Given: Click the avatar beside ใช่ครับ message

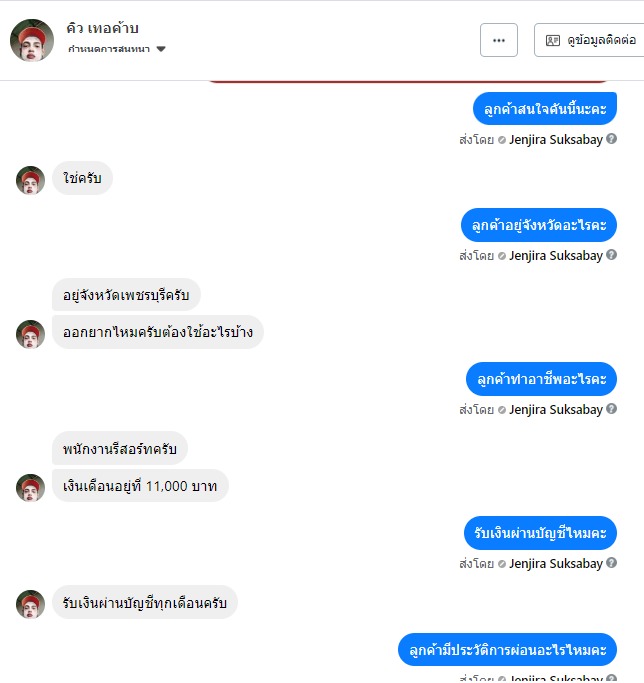Looking at the screenshot, I should click(x=31, y=180).
